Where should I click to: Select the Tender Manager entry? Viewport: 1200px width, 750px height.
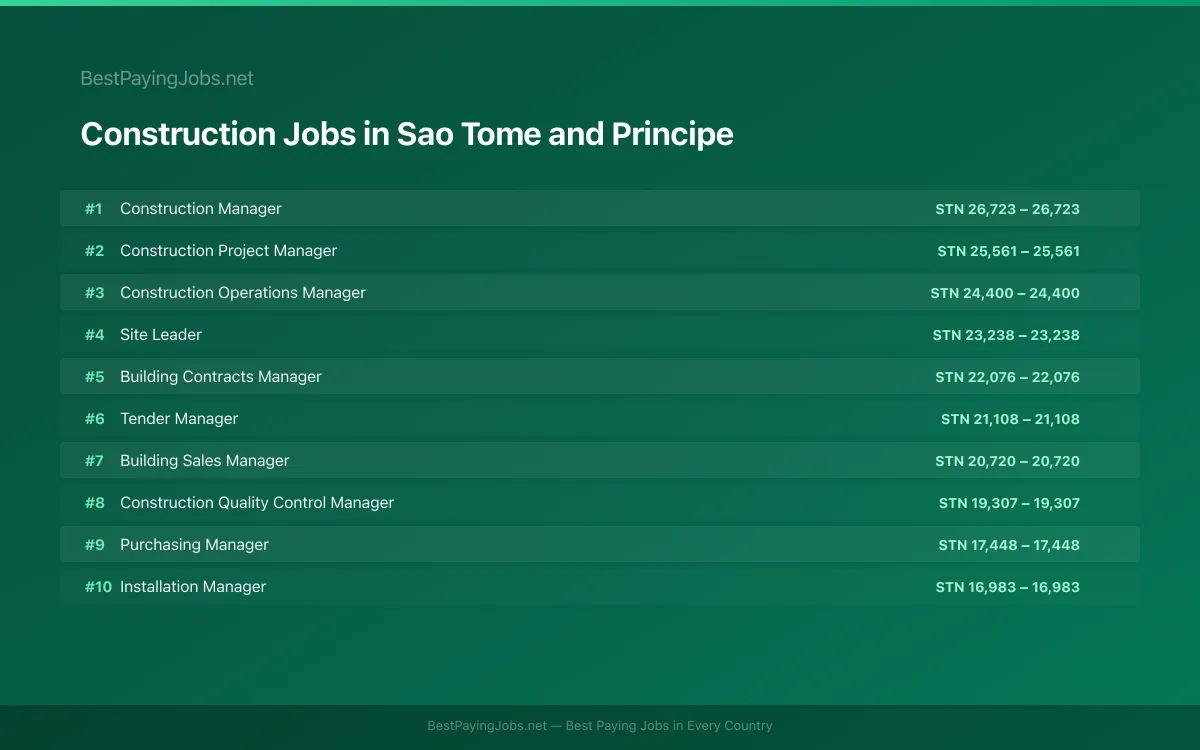600,418
